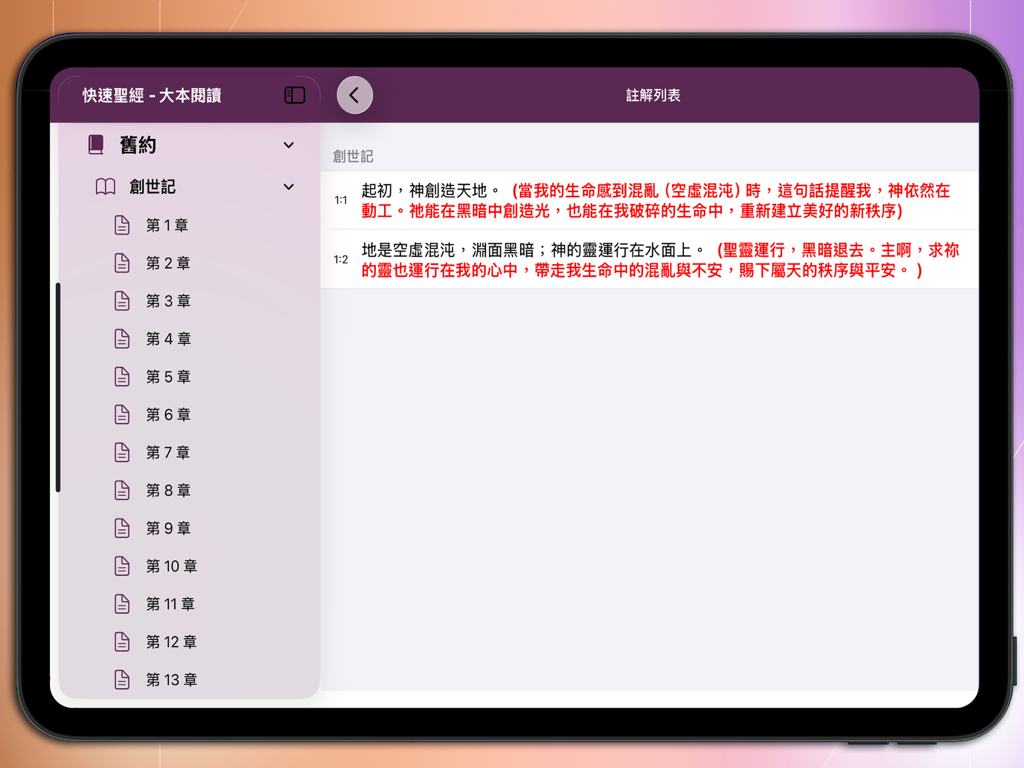
Task: Tap the back arrow in the header
Action: coord(354,93)
